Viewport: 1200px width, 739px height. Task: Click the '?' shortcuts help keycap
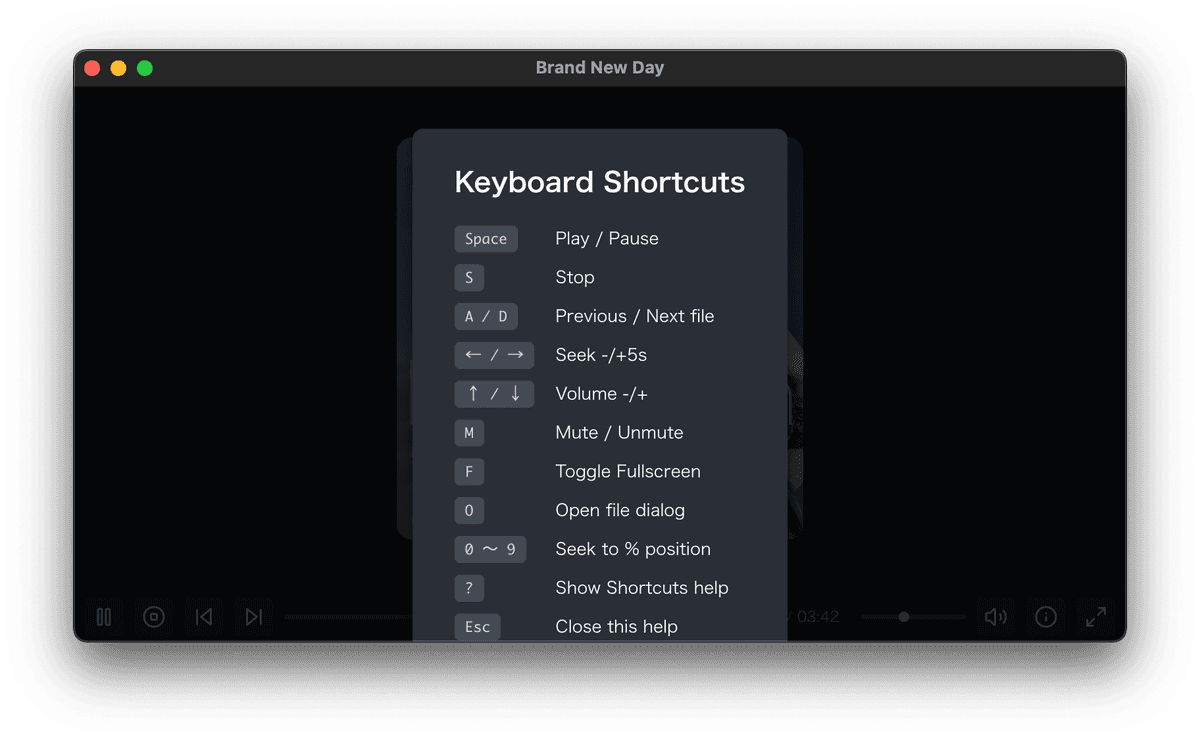[469, 588]
